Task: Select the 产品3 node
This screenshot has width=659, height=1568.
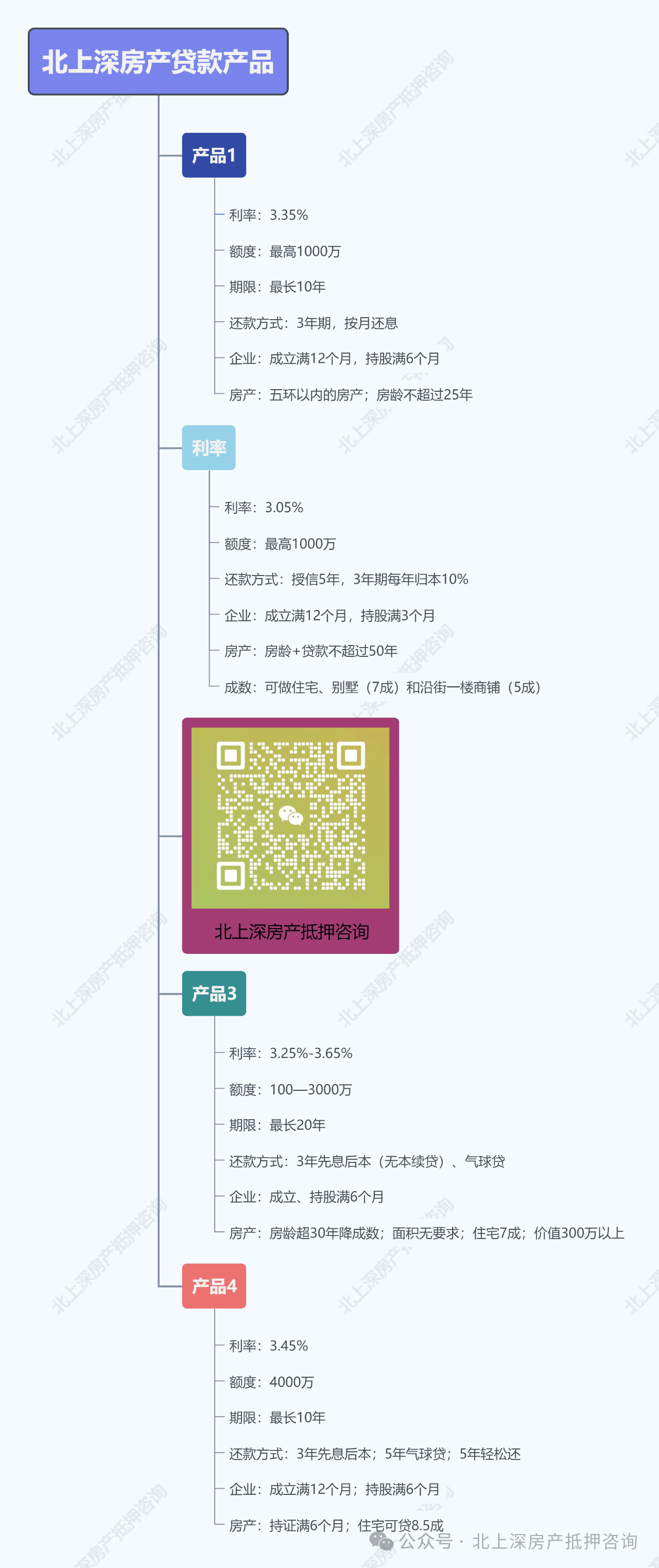Action: tap(214, 994)
